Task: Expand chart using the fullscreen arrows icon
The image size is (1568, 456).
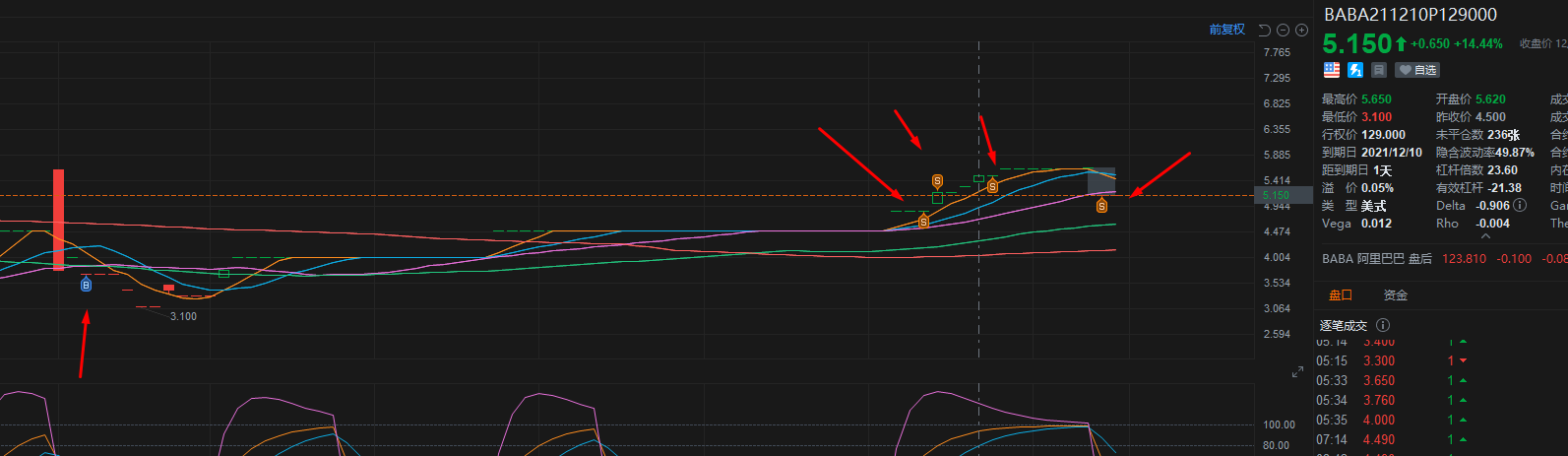Action: pyautogui.click(x=1297, y=372)
